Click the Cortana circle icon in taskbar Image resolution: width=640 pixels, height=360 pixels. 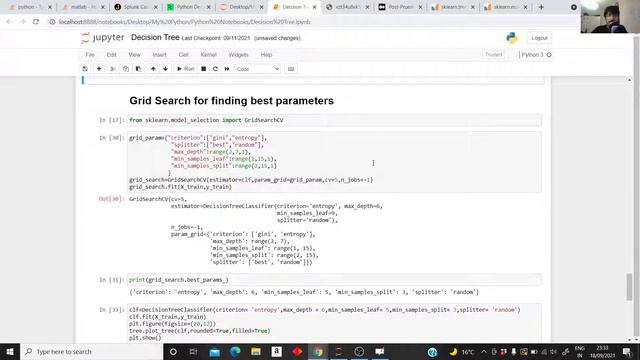(173, 351)
